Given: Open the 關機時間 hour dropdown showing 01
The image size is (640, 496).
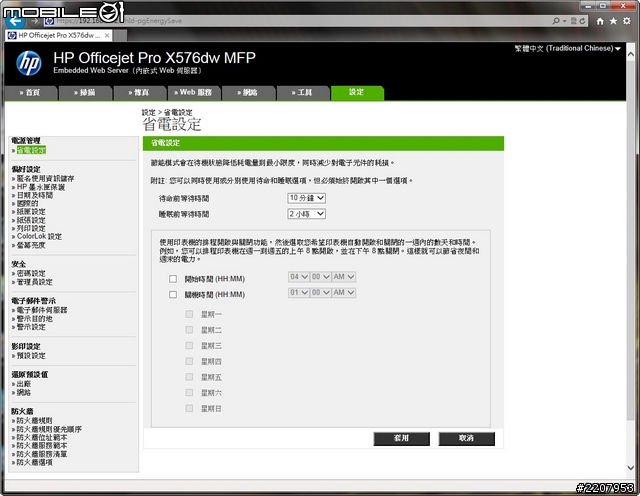Looking at the screenshot, I should point(299,293).
